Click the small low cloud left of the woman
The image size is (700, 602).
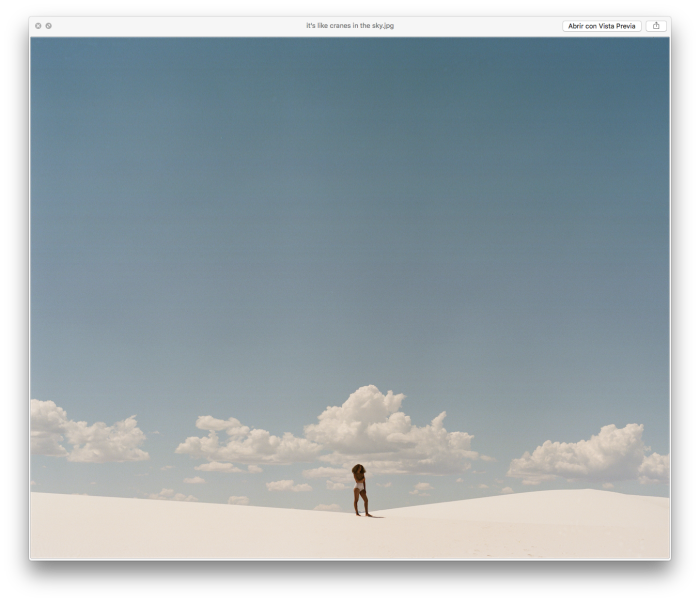click(x=288, y=486)
